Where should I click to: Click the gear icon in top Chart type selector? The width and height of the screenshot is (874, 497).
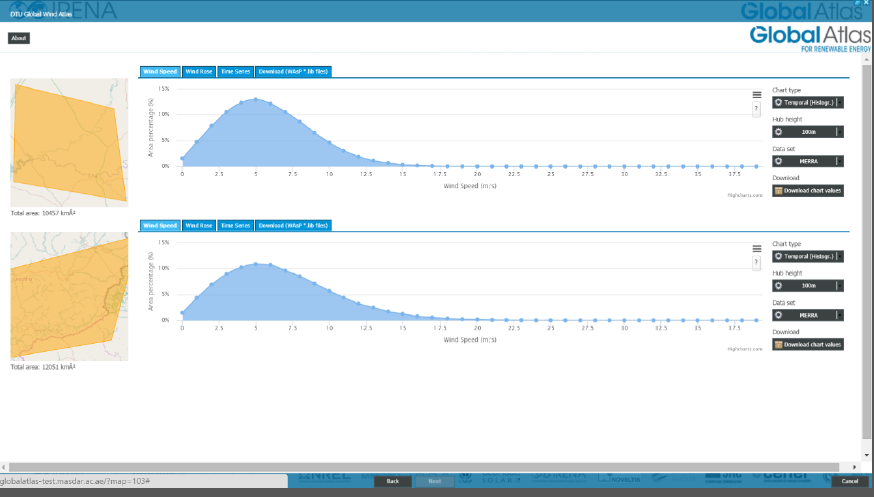point(778,102)
